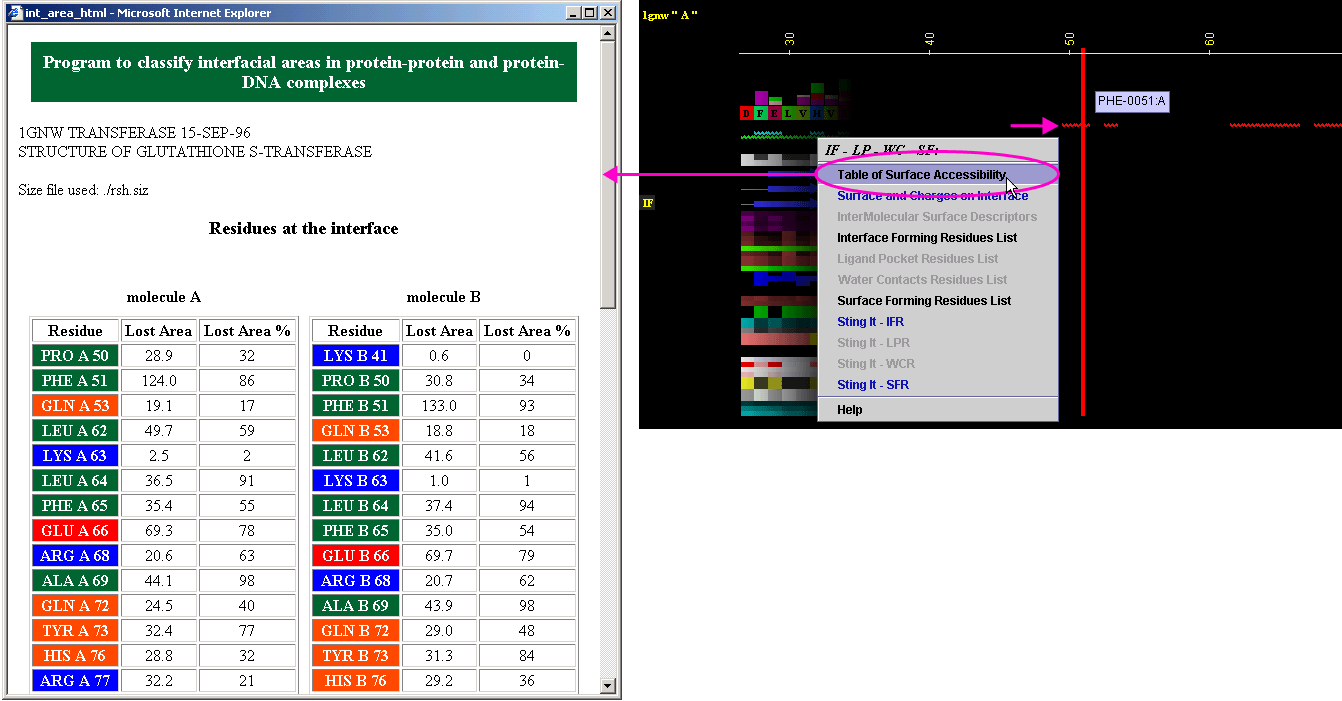
Task: Click 'Residues at the interface' heading
Action: [304, 229]
